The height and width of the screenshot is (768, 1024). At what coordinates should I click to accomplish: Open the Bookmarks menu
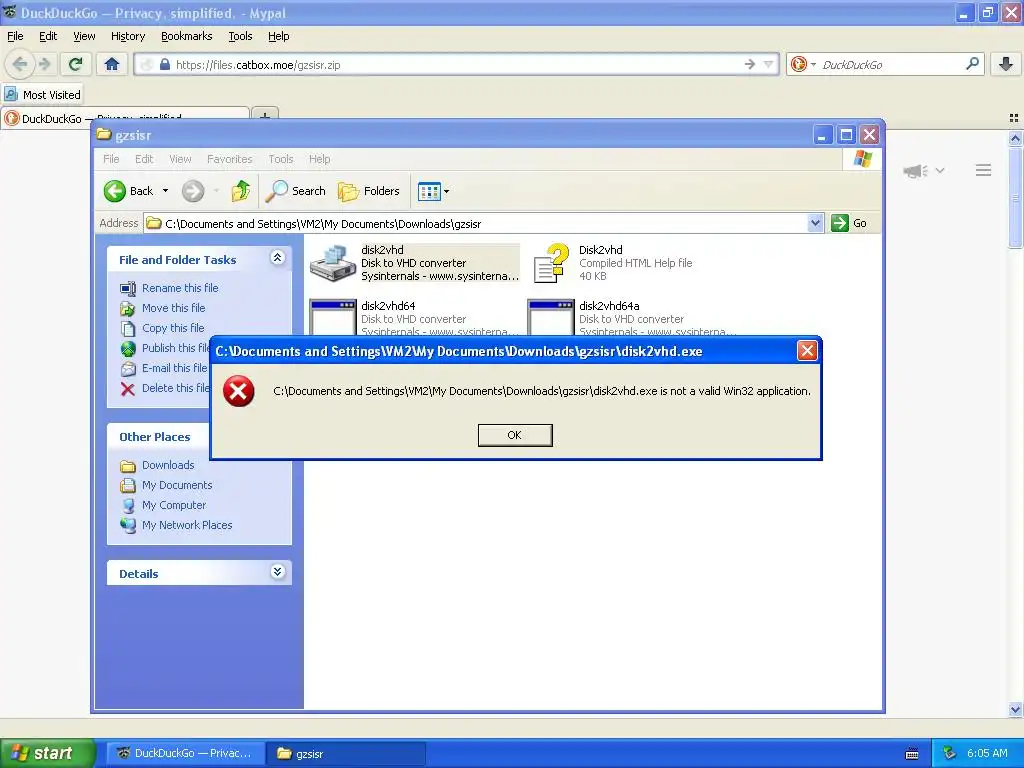coord(186,36)
